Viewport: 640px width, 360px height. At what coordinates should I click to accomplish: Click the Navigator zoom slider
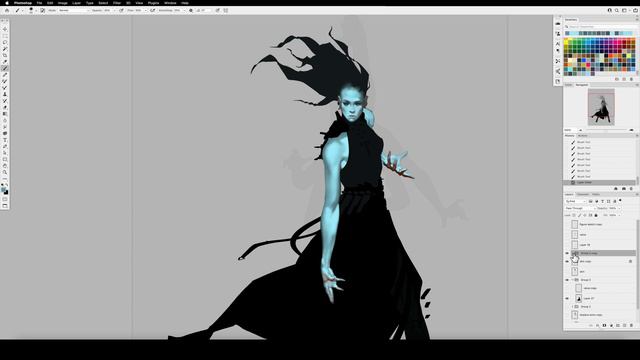(606, 130)
